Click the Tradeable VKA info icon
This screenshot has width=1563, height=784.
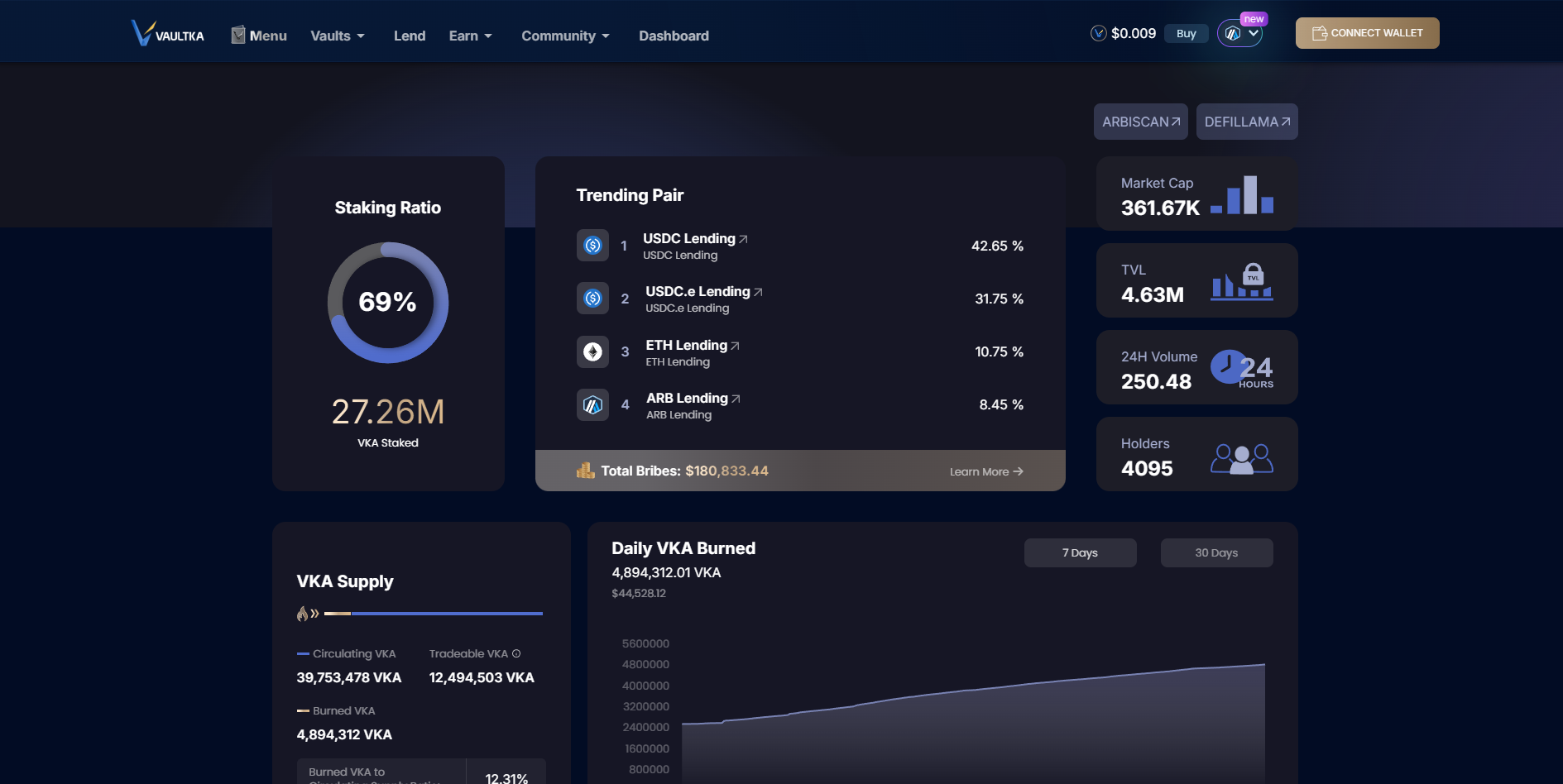point(516,654)
